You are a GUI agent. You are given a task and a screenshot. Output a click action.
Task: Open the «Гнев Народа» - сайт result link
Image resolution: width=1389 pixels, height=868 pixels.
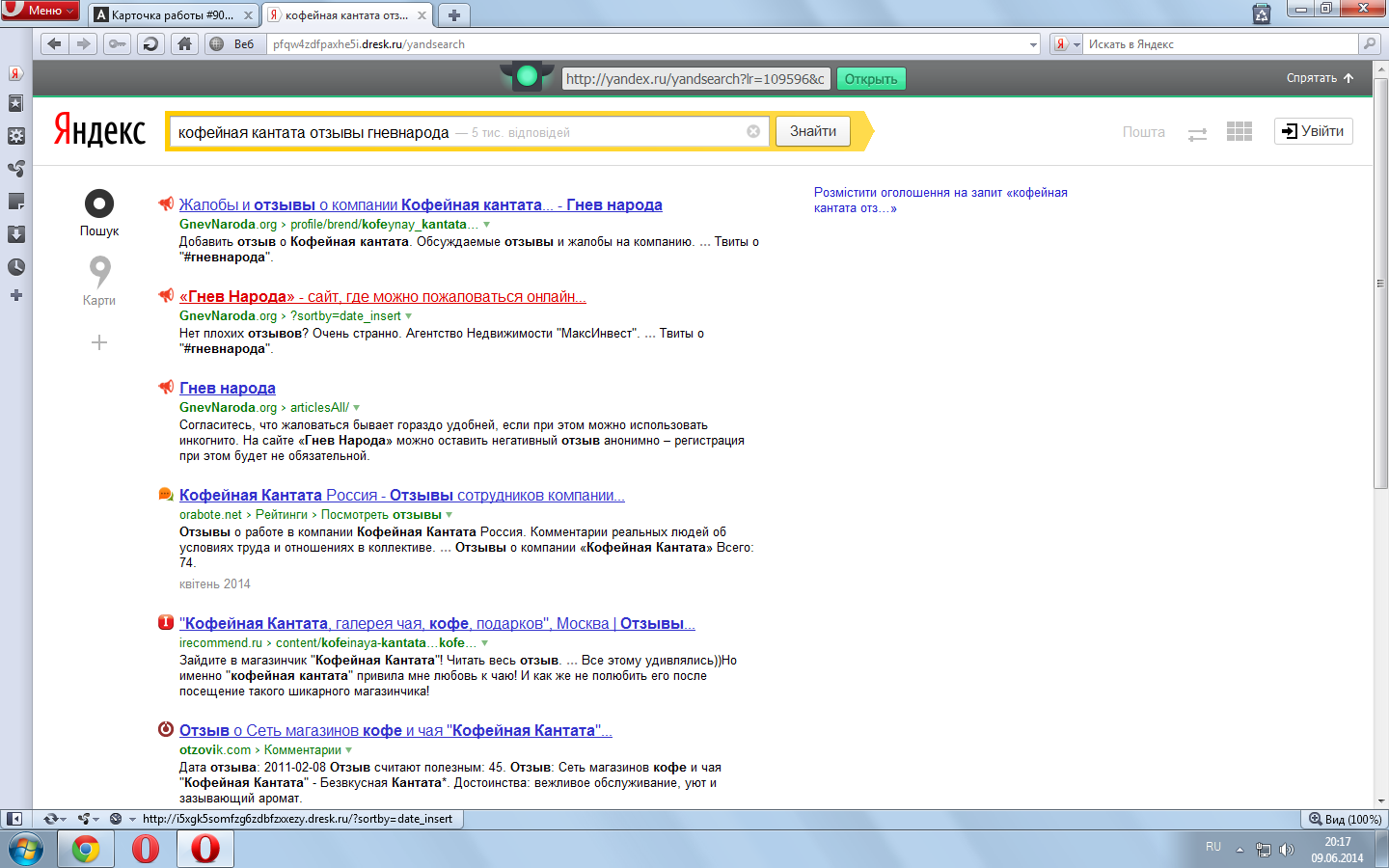[x=383, y=296]
